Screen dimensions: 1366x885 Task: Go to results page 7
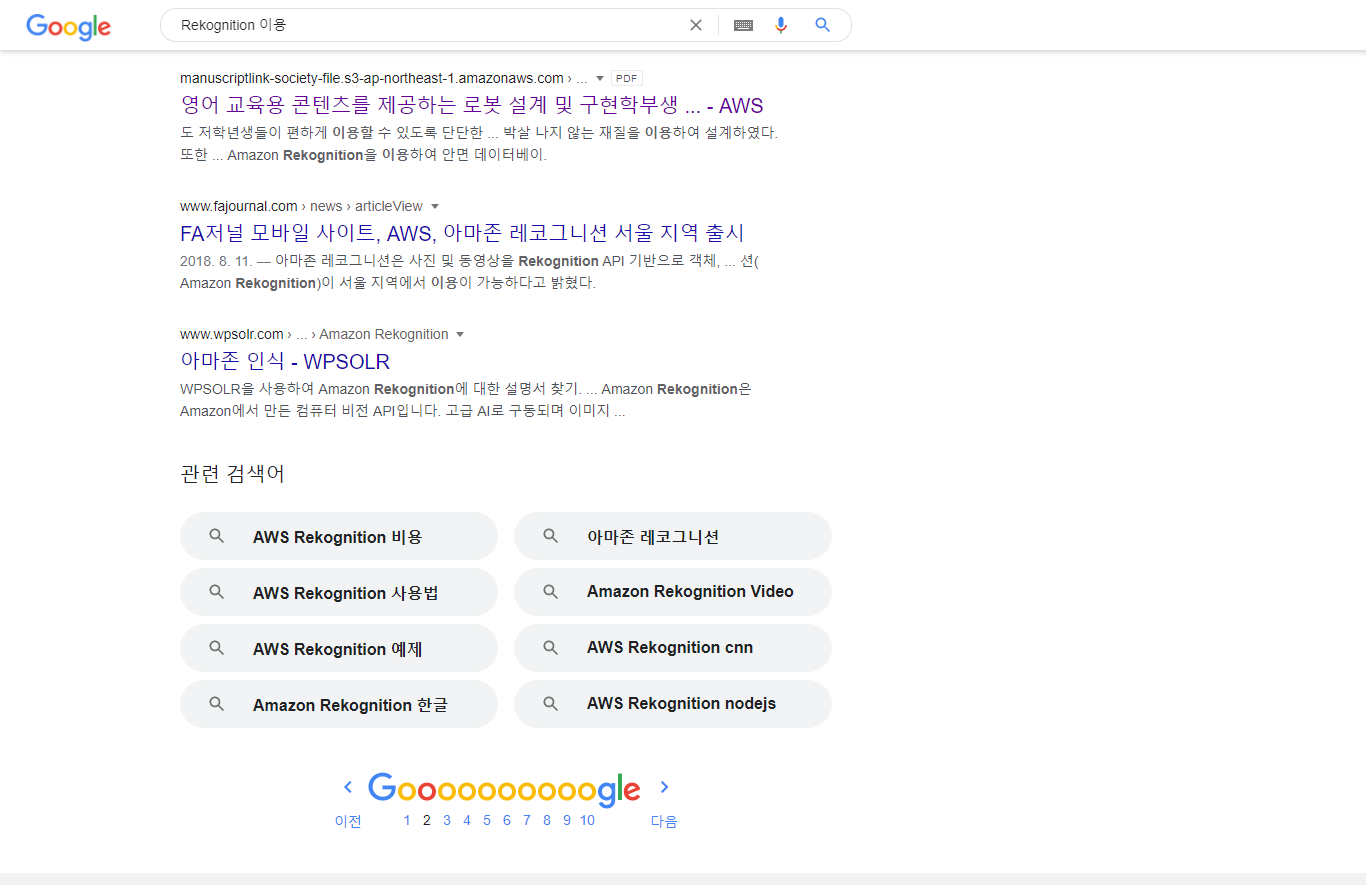click(x=527, y=820)
